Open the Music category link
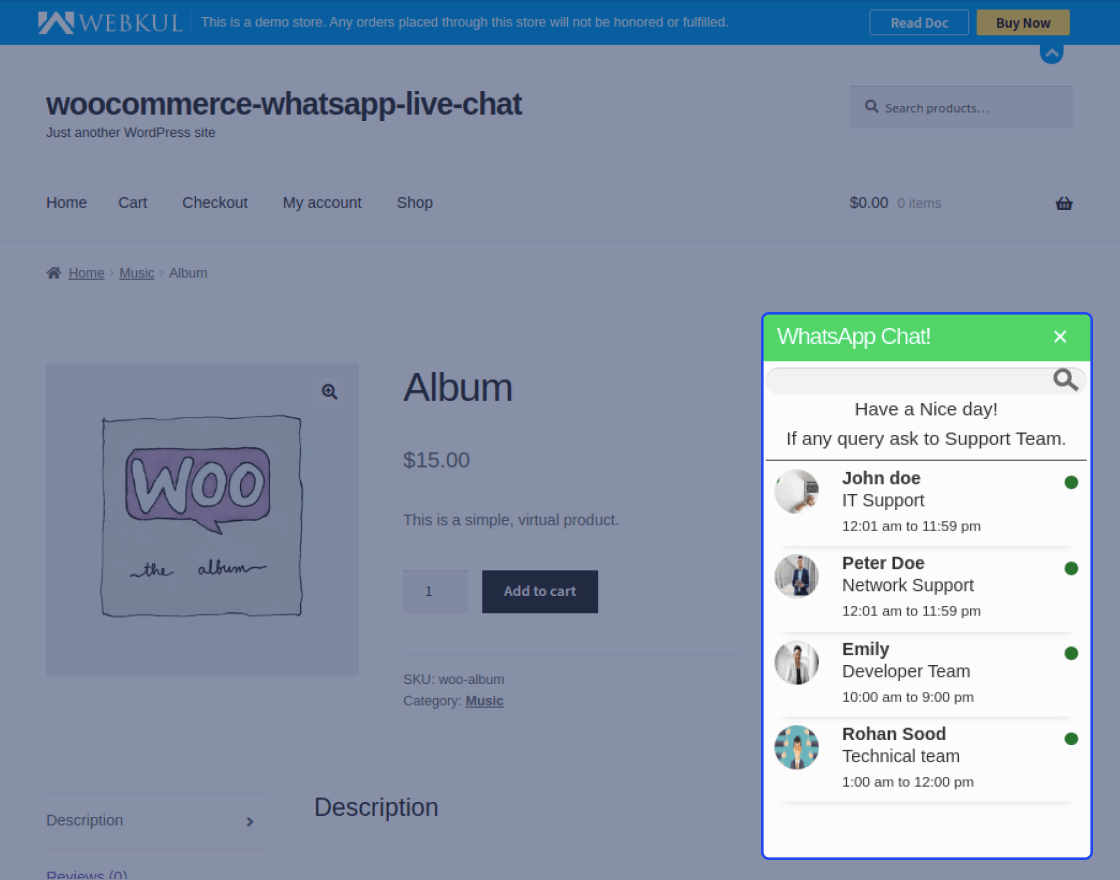 point(484,701)
